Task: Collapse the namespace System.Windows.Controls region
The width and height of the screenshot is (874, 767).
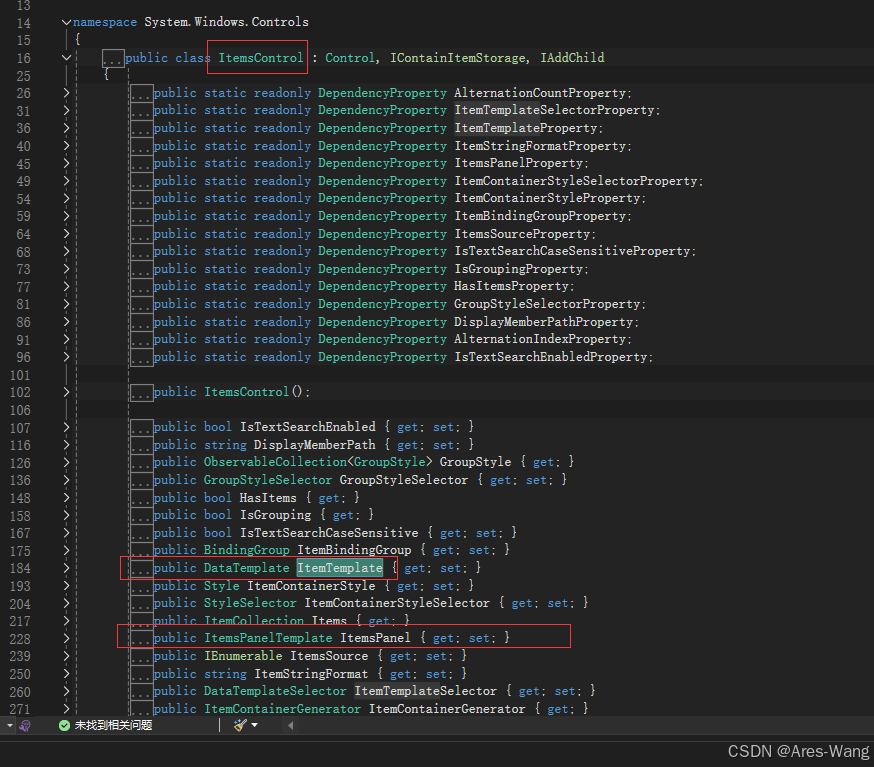Action: 66,21
